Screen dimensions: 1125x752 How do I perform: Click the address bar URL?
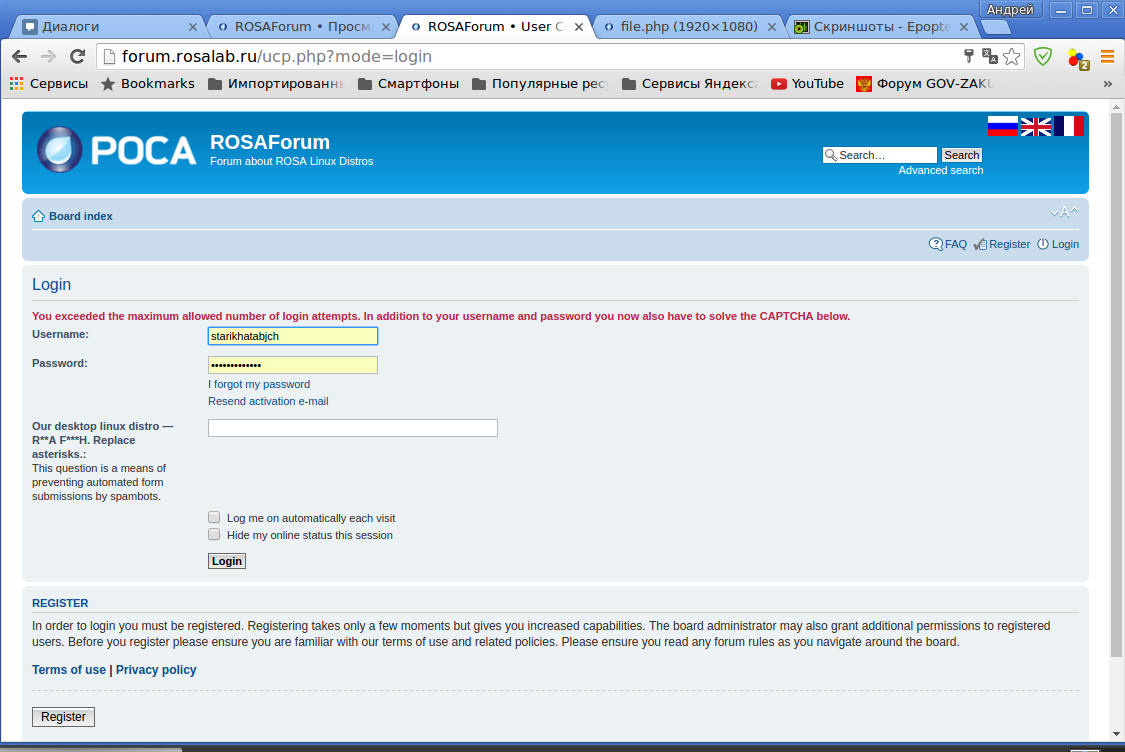[277, 56]
